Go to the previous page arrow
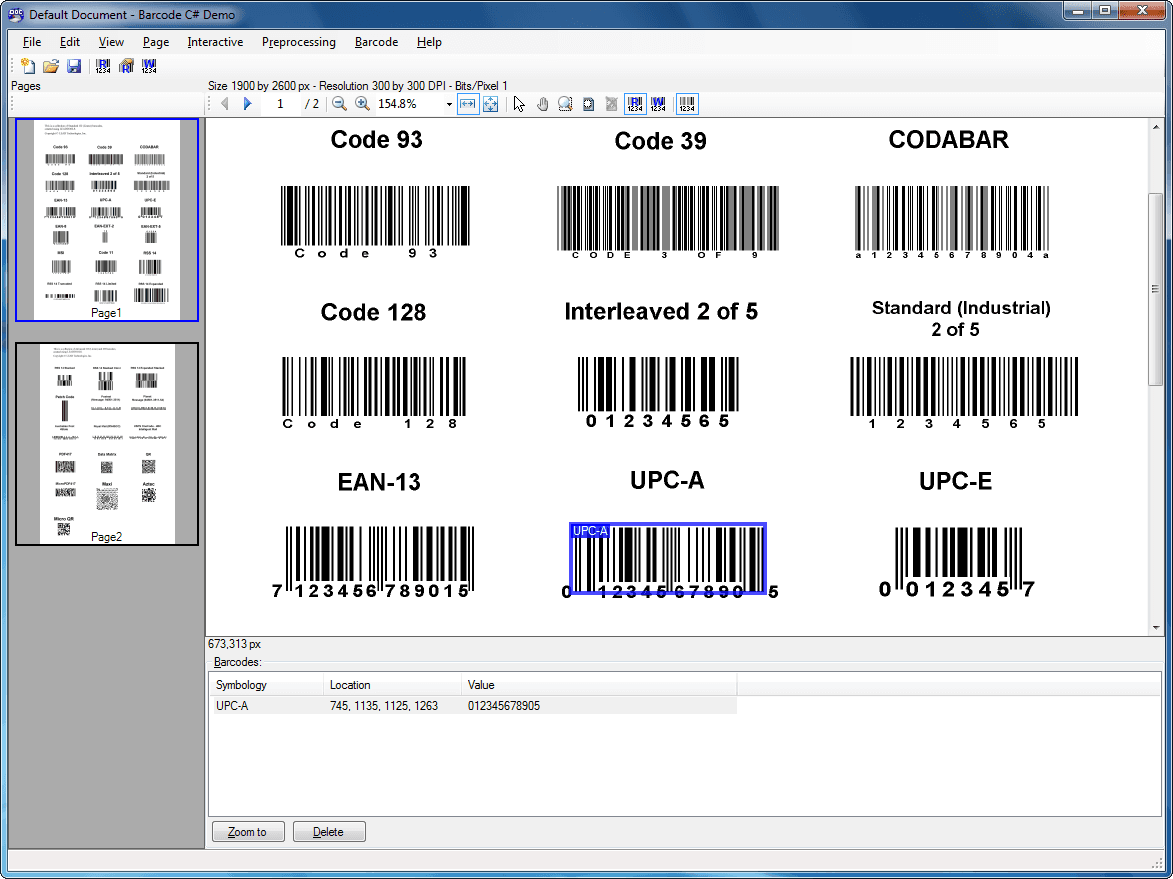1173x879 pixels. pos(224,104)
